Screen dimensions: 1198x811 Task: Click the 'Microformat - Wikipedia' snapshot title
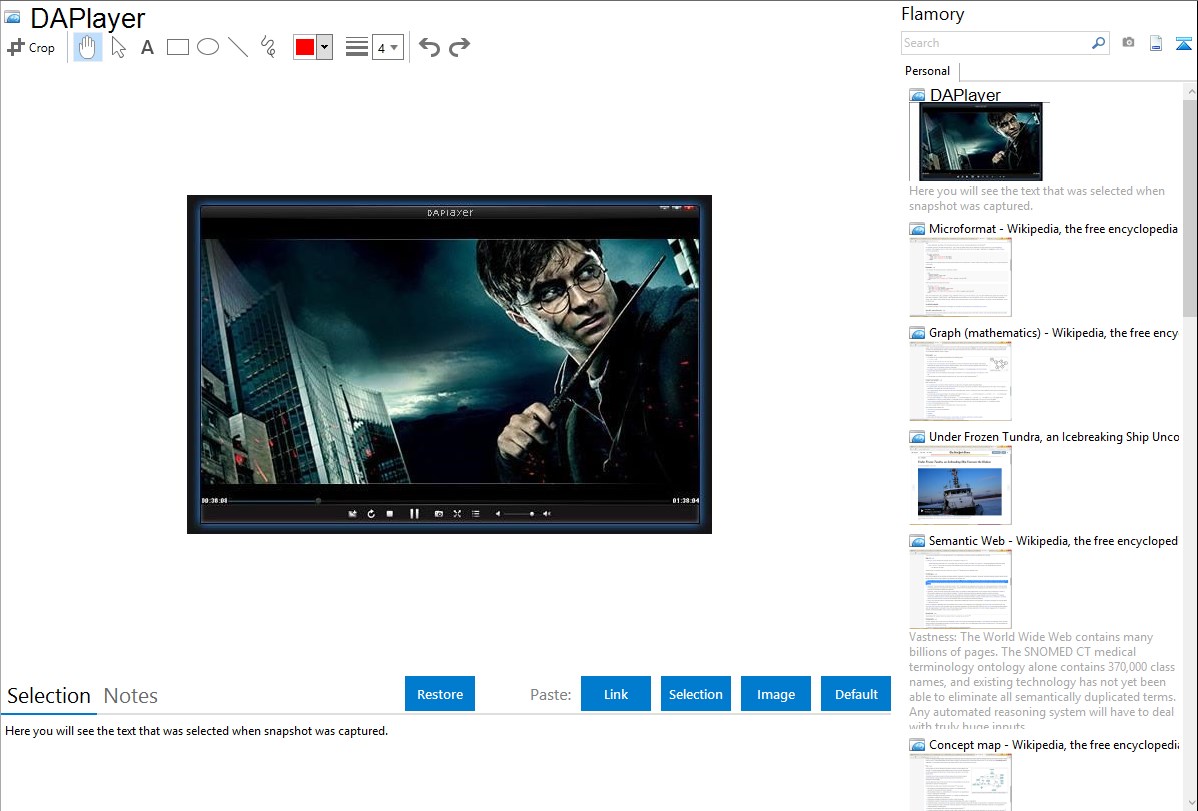point(1053,229)
